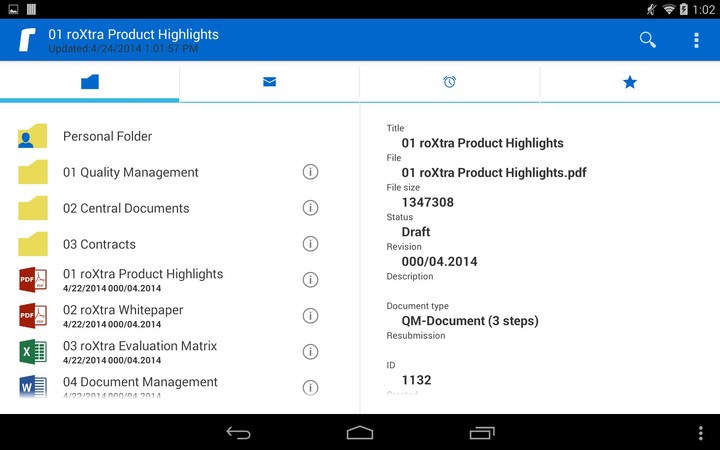Open search with the magnifier icon
This screenshot has height=450, width=720.
pos(648,40)
